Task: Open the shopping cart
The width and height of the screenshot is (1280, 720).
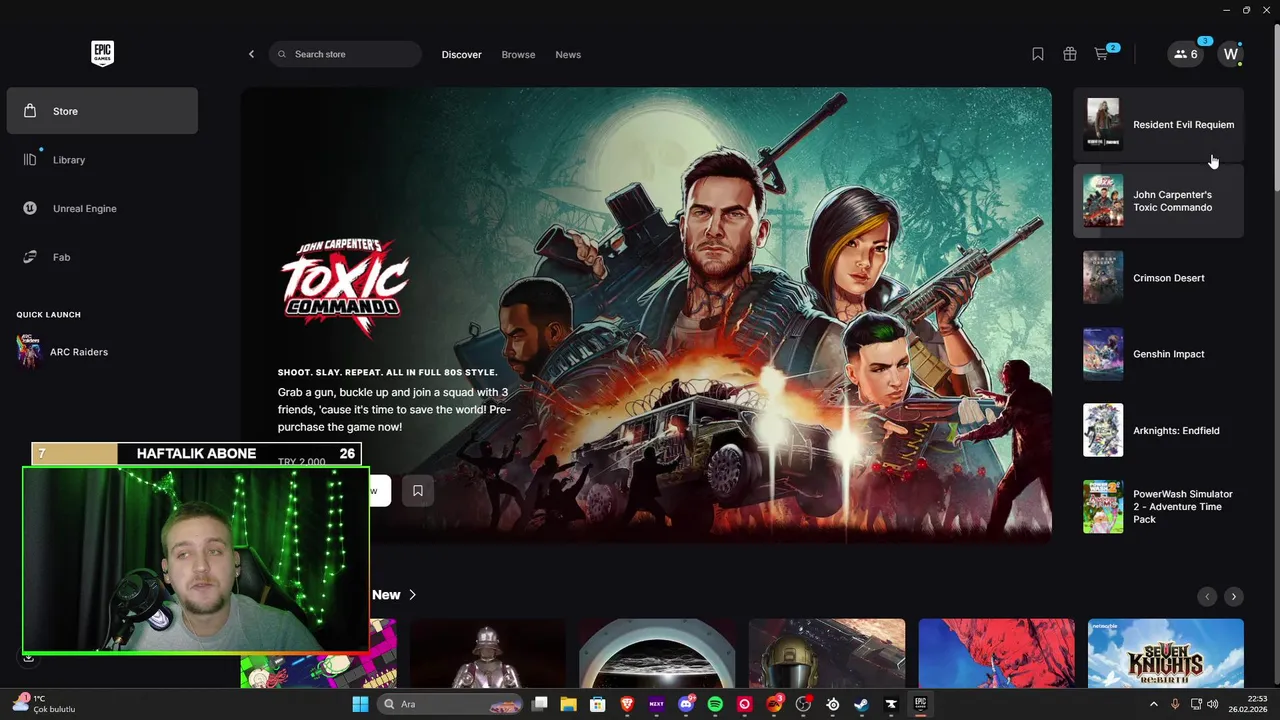Action: [1102, 54]
